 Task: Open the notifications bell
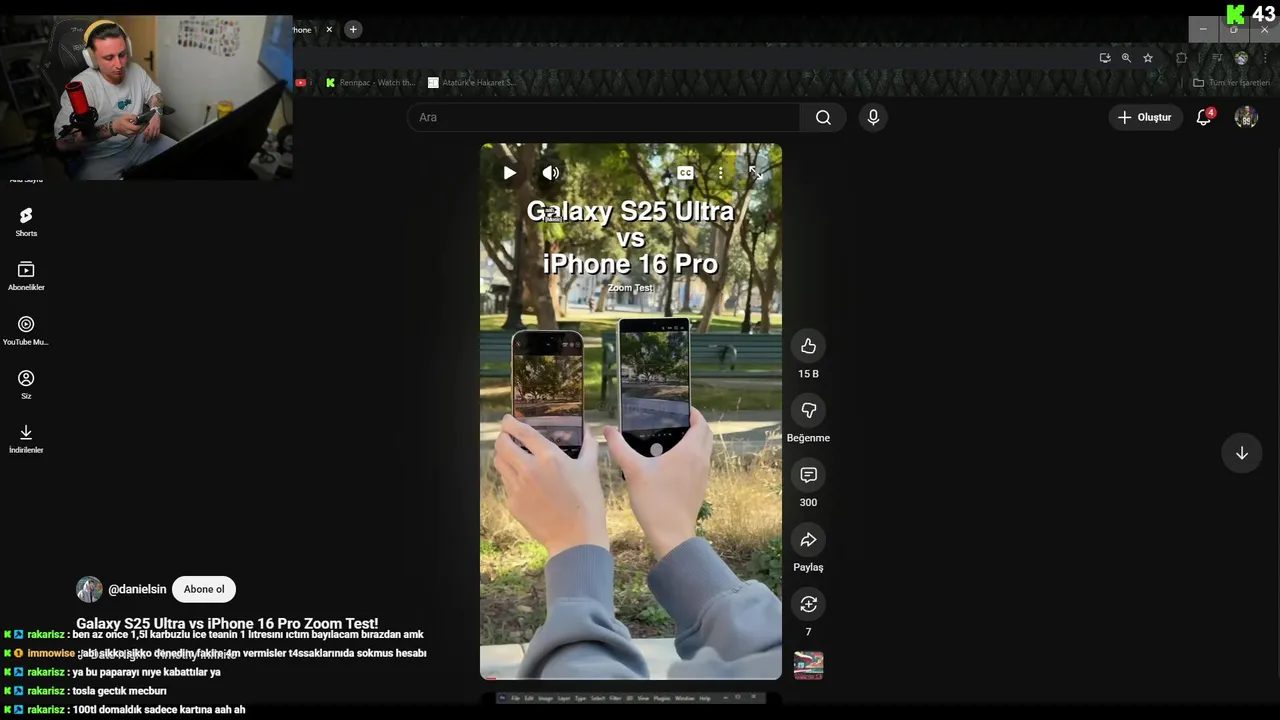tap(1204, 117)
